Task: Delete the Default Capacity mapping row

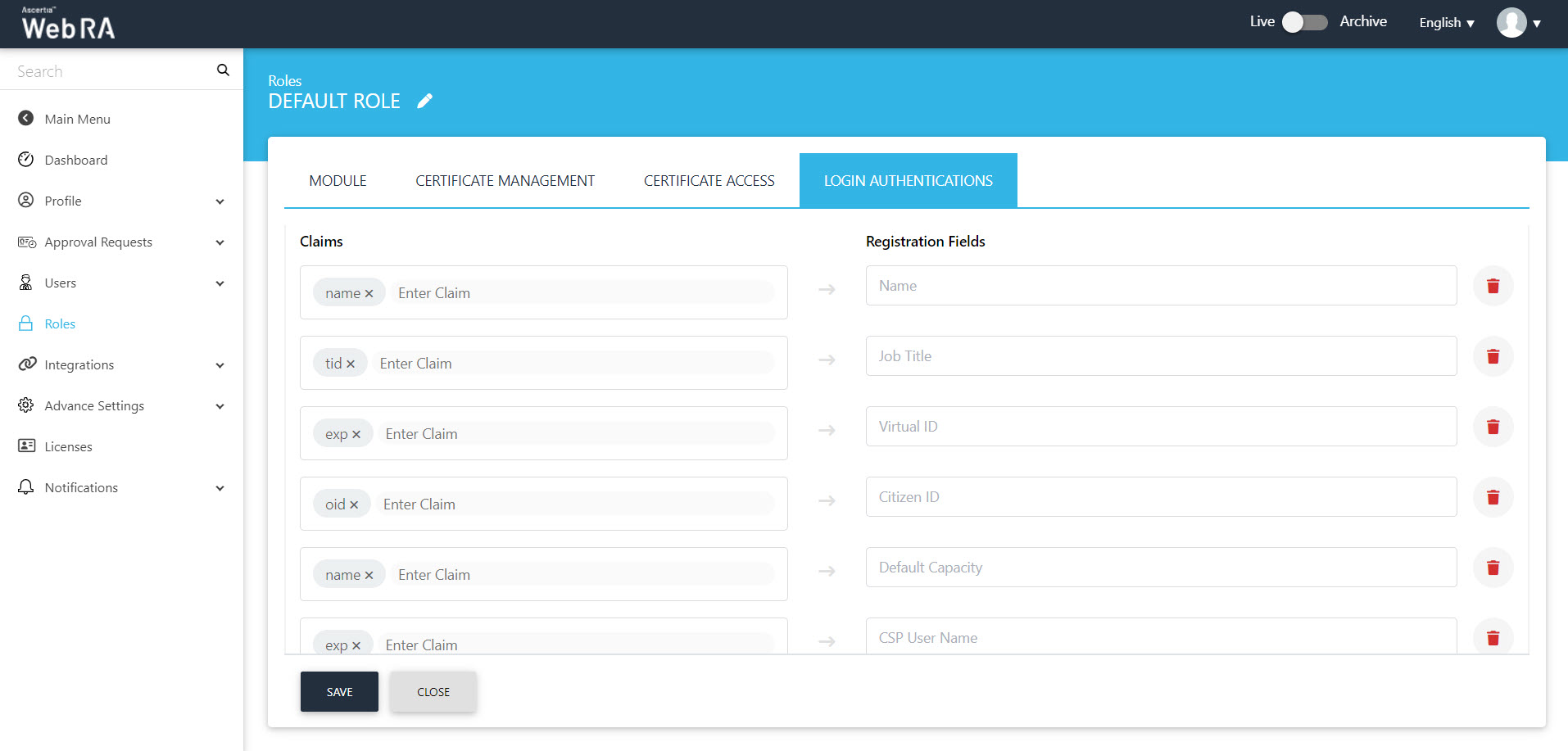Action: [1493, 568]
